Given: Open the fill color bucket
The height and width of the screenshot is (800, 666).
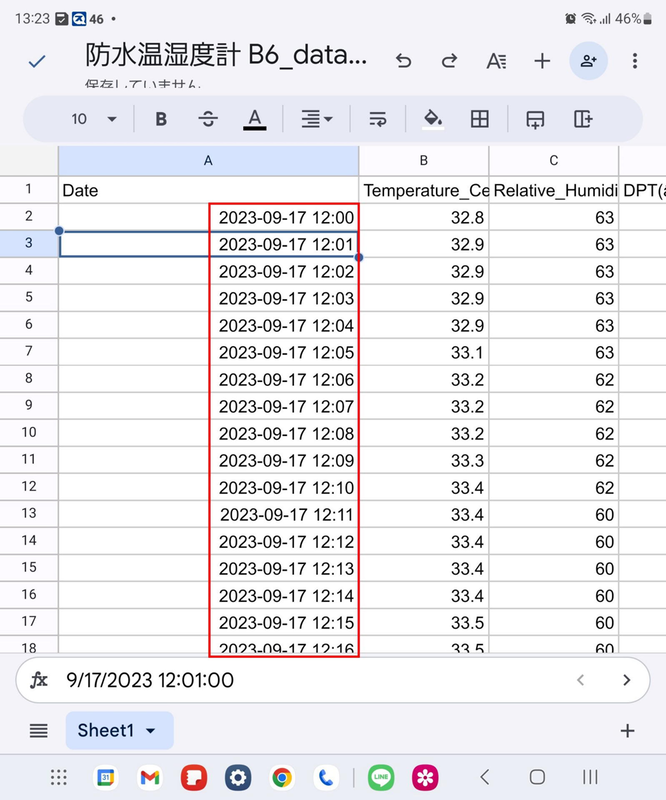Looking at the screenshot, I should pyautogui.click(x=433, y=119).
